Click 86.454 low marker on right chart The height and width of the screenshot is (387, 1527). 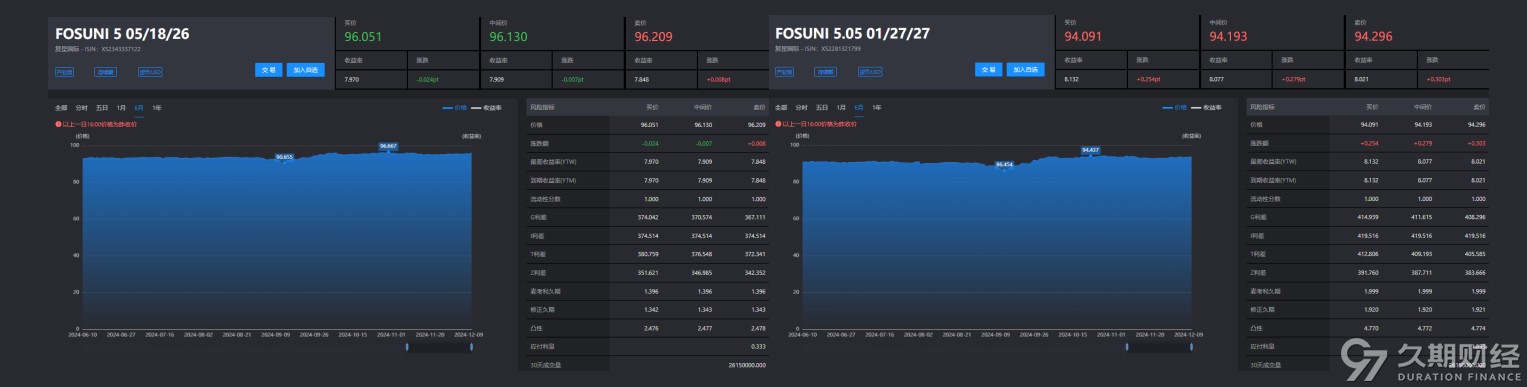(x=1005, y=164)
